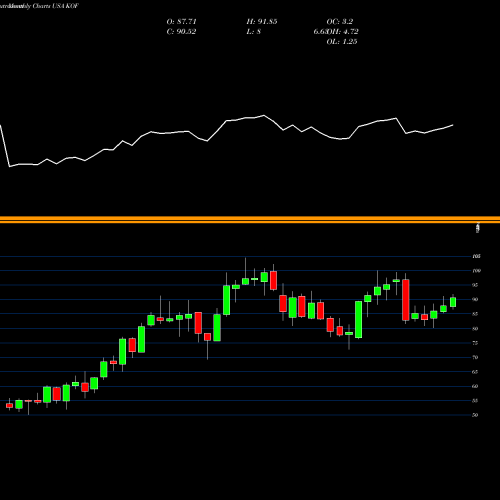Click the 80 price axis label
Image resolution: width=500 pixels, height=500 pixels.
475,328
